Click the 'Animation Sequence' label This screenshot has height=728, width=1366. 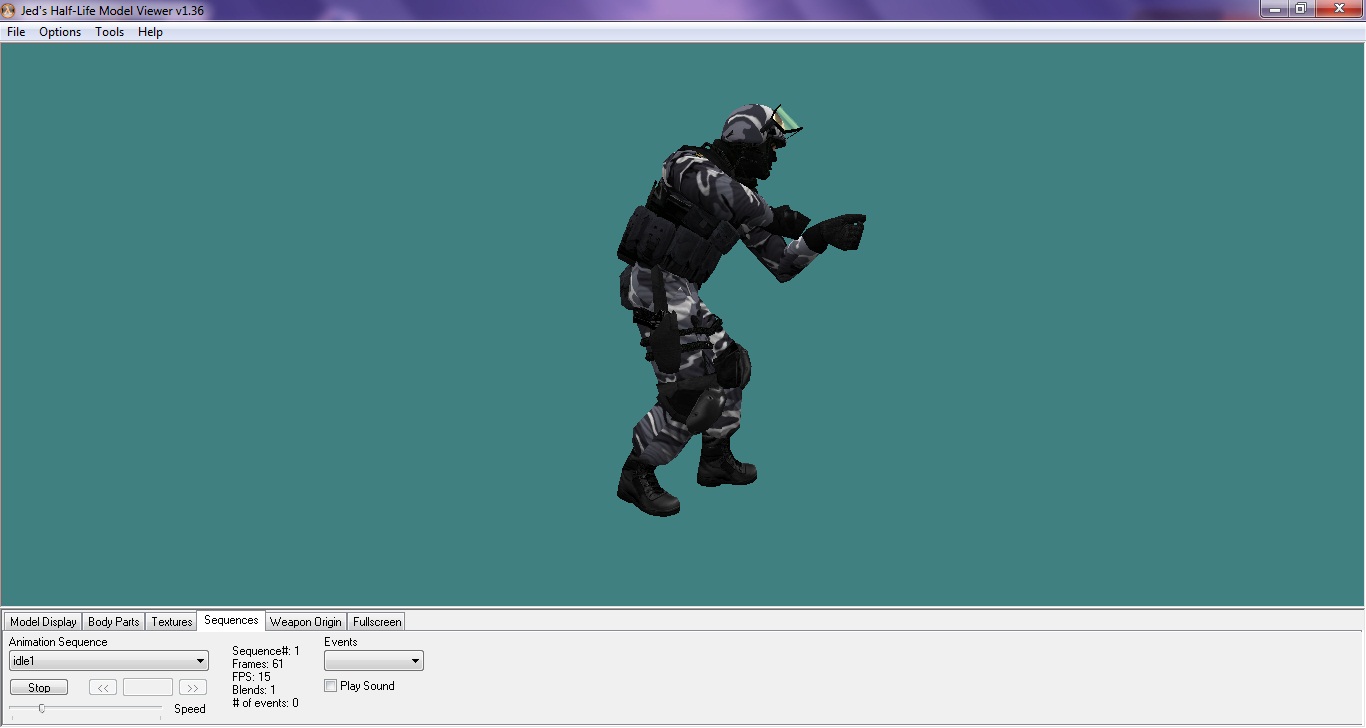click(58, 642)
